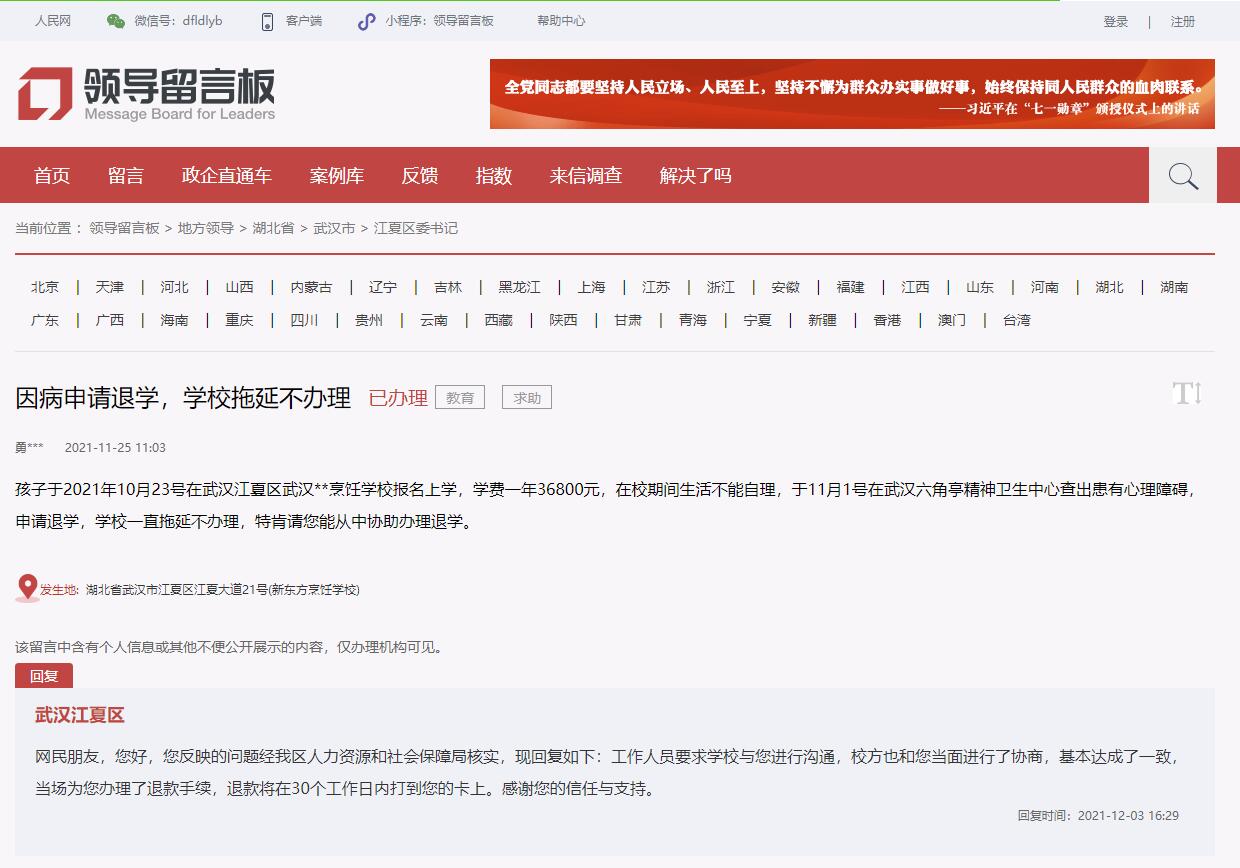This screenshot has height=868, width=1240.
Task: Click the 求助 tag button
Action: [x=527, y=398]
